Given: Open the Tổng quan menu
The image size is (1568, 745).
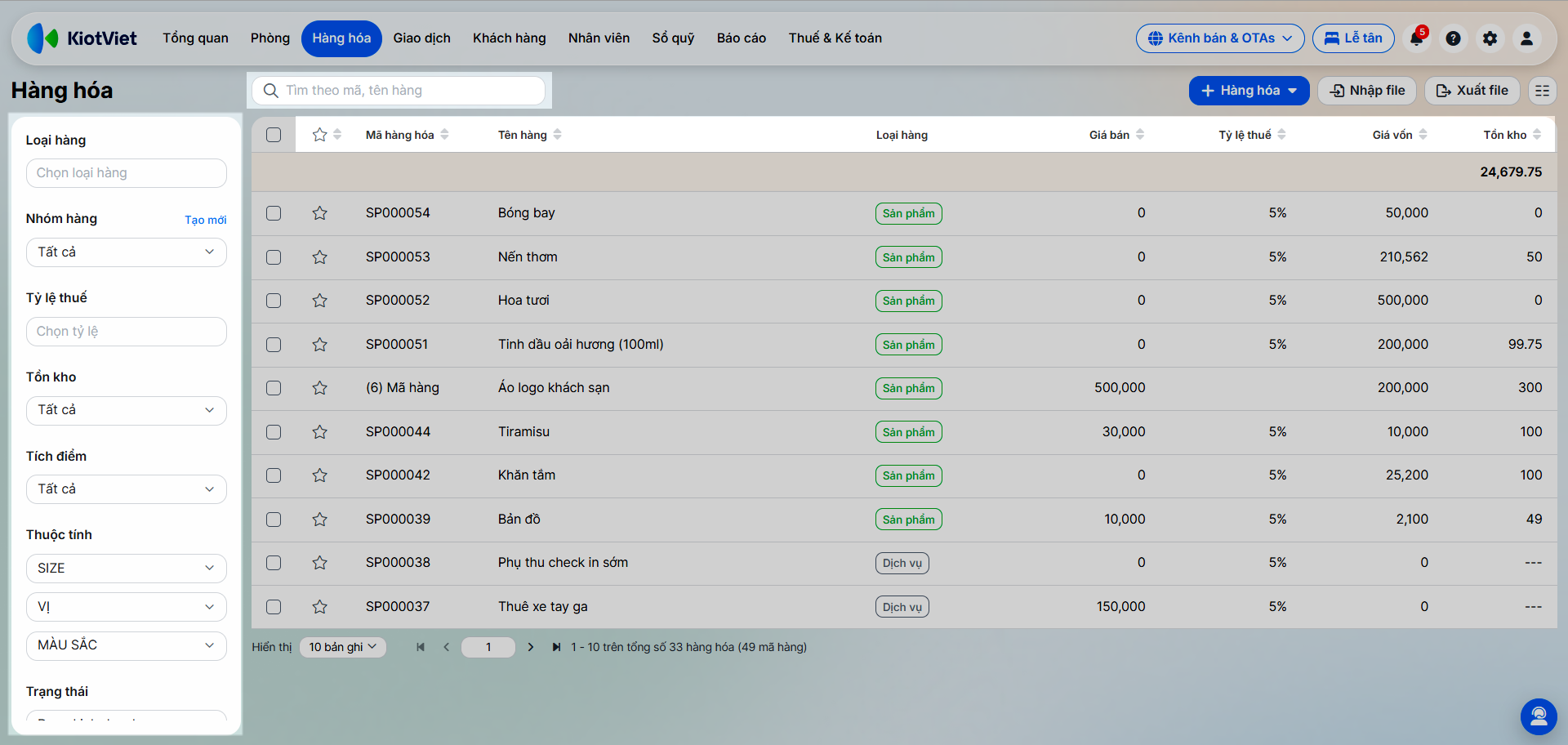Looking at the screenshot, I should tap(196, 38).
